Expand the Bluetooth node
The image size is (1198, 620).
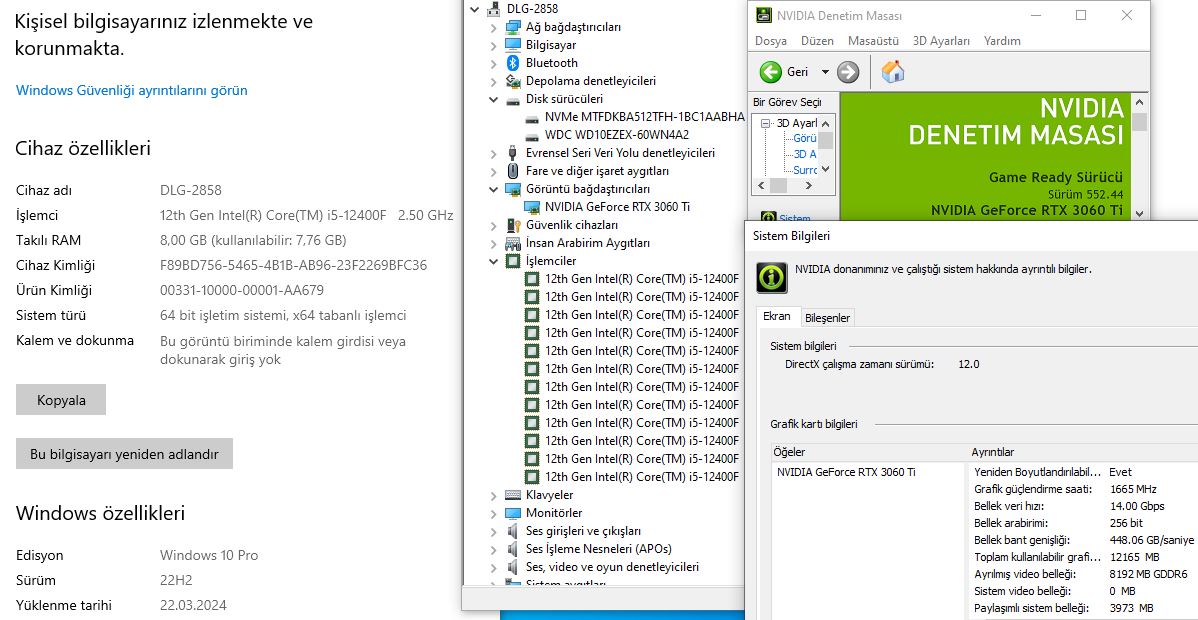494,63
